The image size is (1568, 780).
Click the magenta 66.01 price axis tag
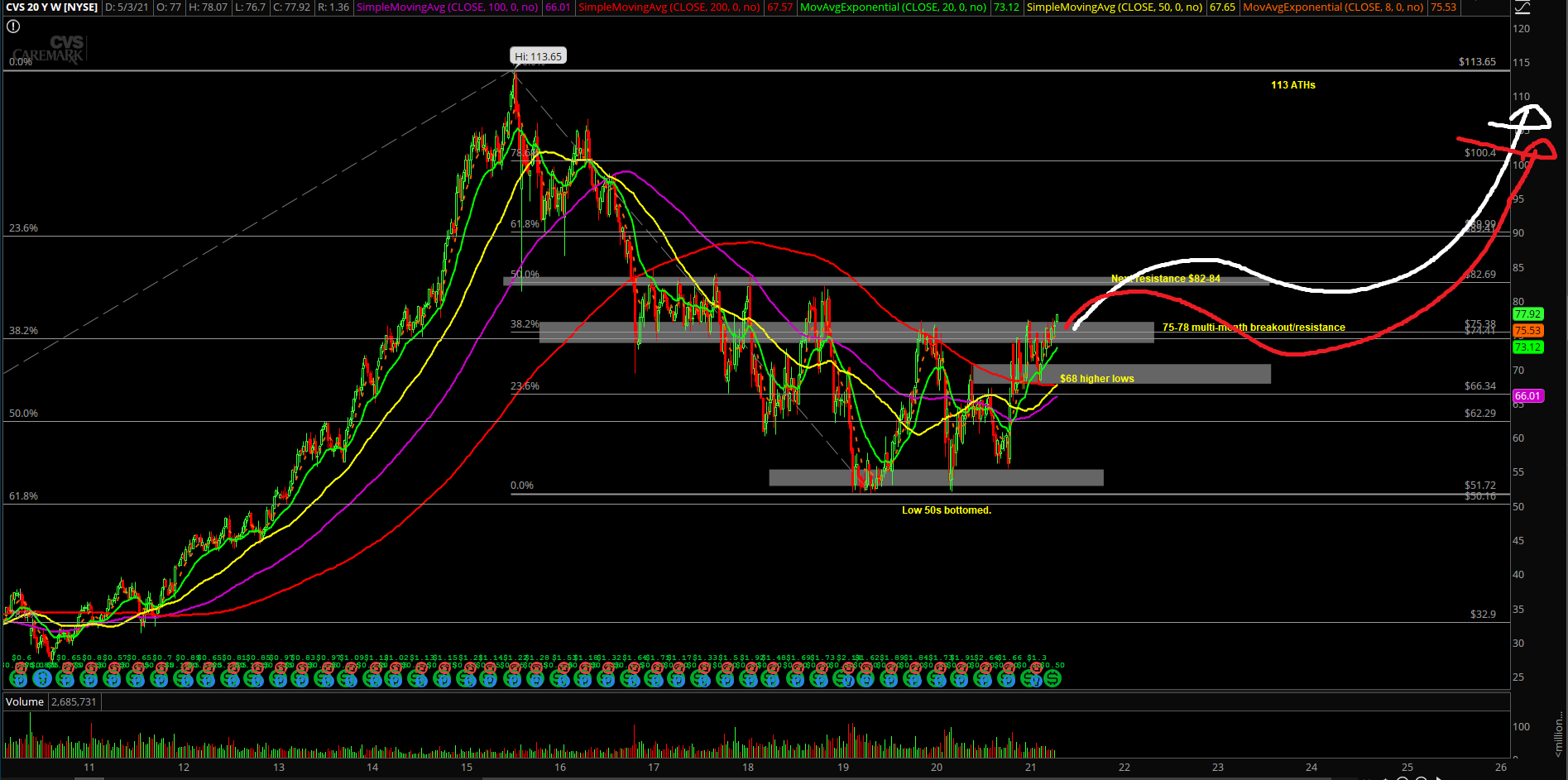1527,396
